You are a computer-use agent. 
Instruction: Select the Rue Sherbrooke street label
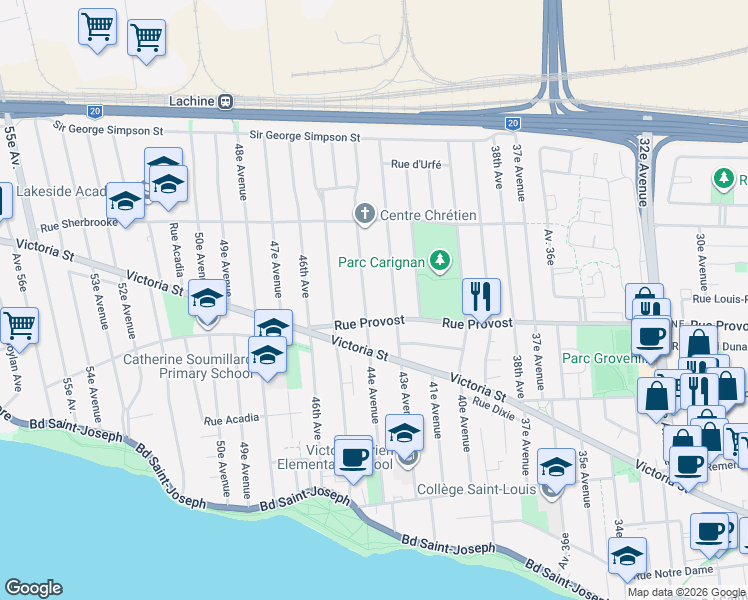(79, 225)
